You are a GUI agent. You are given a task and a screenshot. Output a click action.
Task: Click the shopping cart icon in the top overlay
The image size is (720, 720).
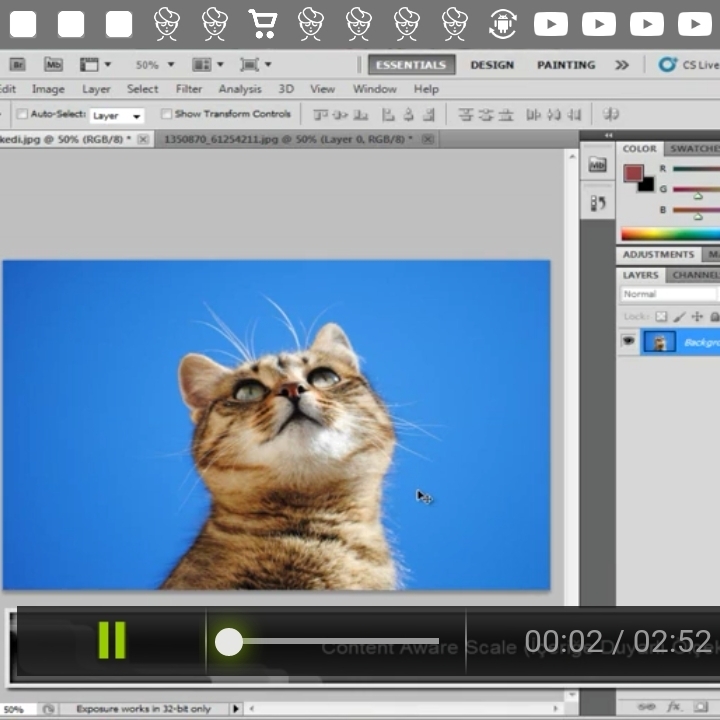tap(263, 23)
